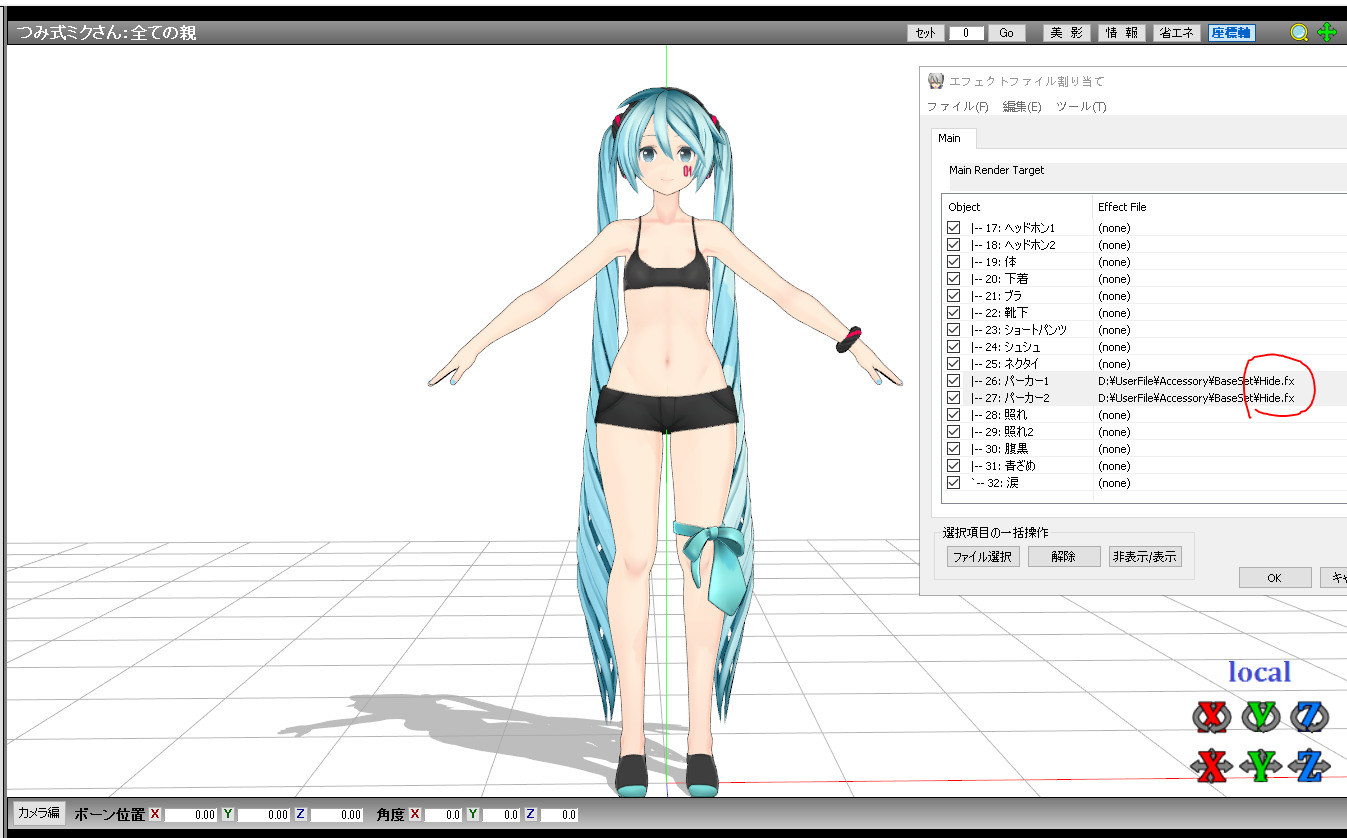Select the 27: パーカー2 Hide.fx effect path

(1196, 398)
